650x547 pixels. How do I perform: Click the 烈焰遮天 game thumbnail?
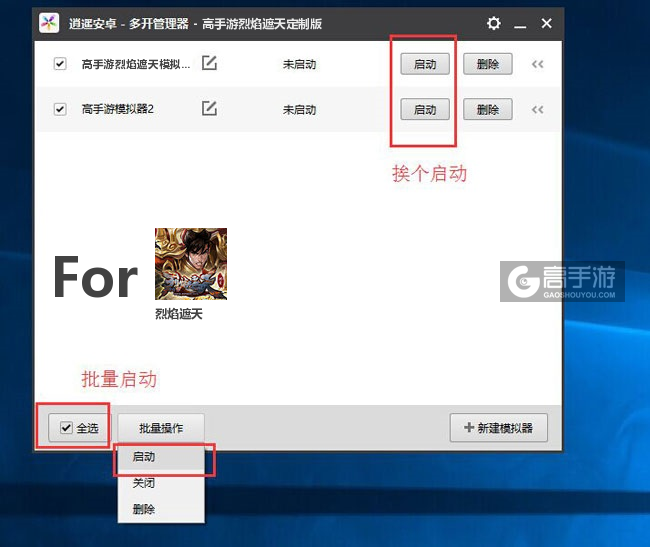(x=191, y=264)
